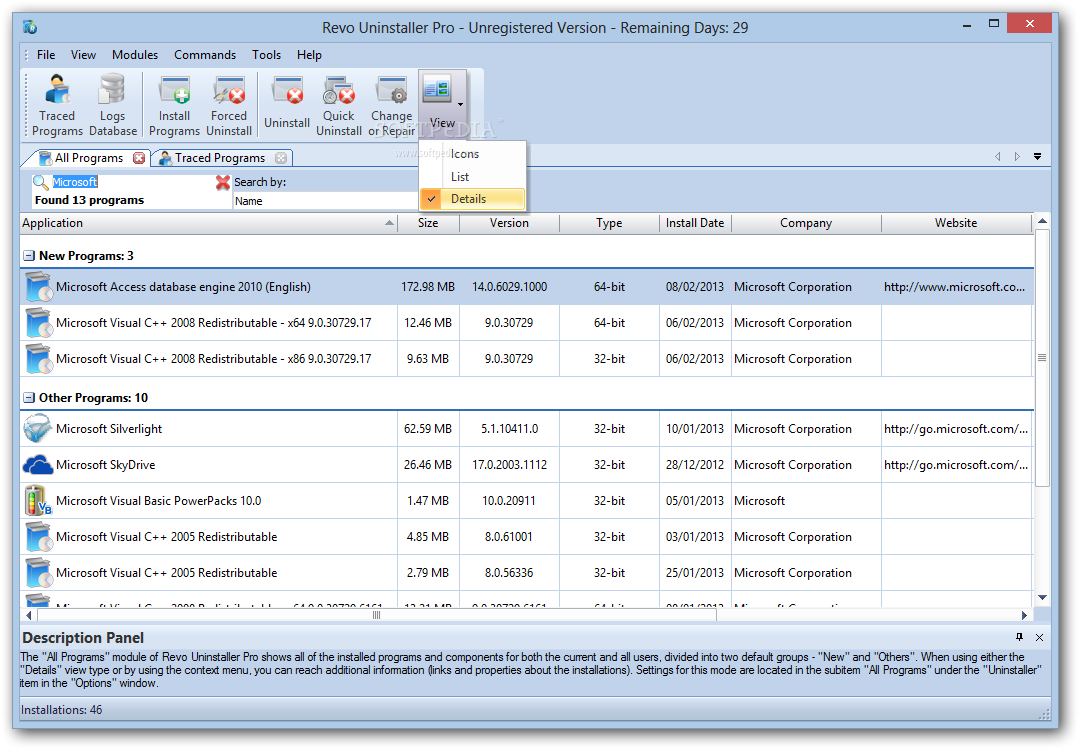This screenshot has height=749, width=1079.
Task: Select the 172.98 MB size cell
Action: click(428, 287)
